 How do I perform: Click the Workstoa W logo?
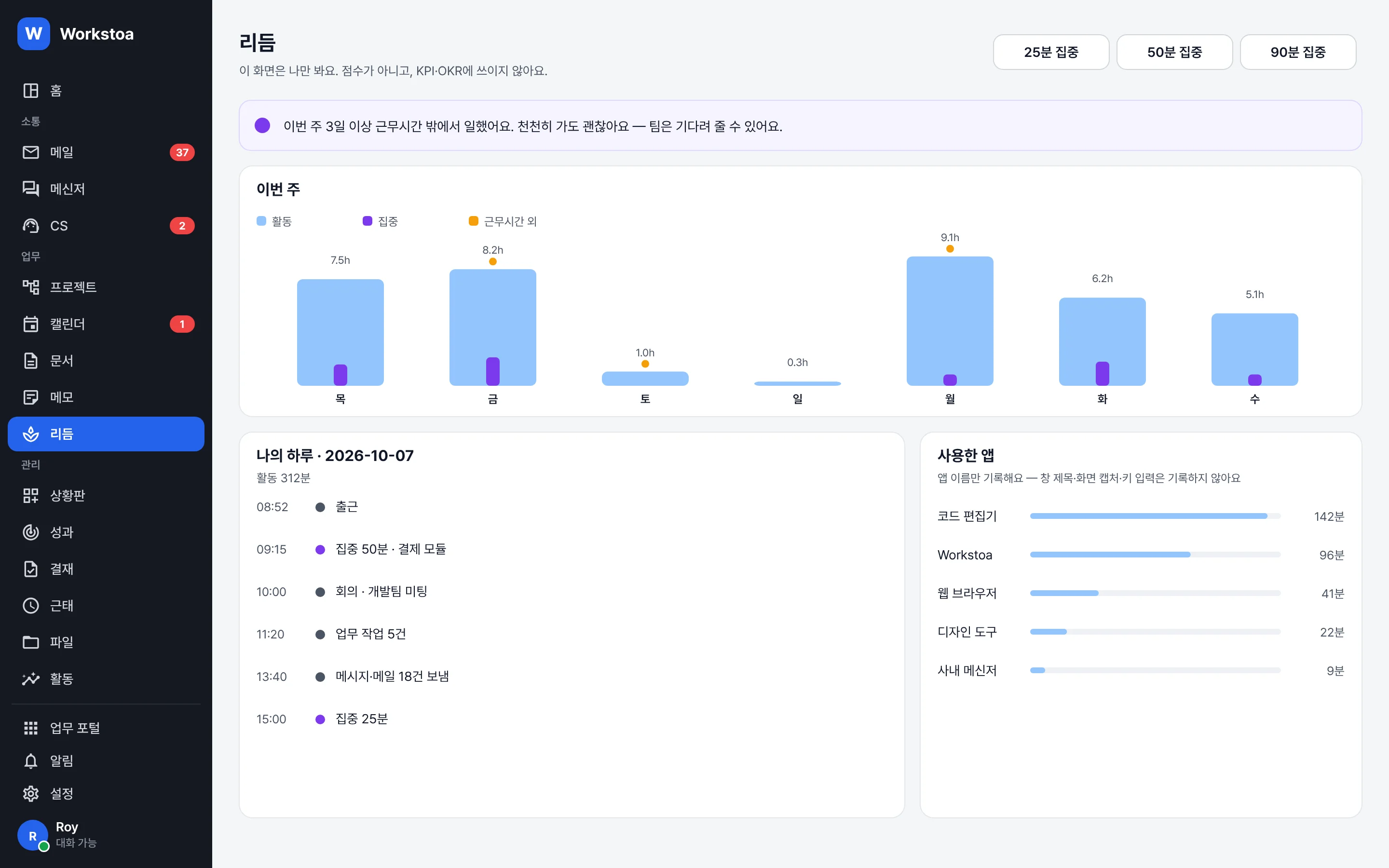[x=33, y=34]
